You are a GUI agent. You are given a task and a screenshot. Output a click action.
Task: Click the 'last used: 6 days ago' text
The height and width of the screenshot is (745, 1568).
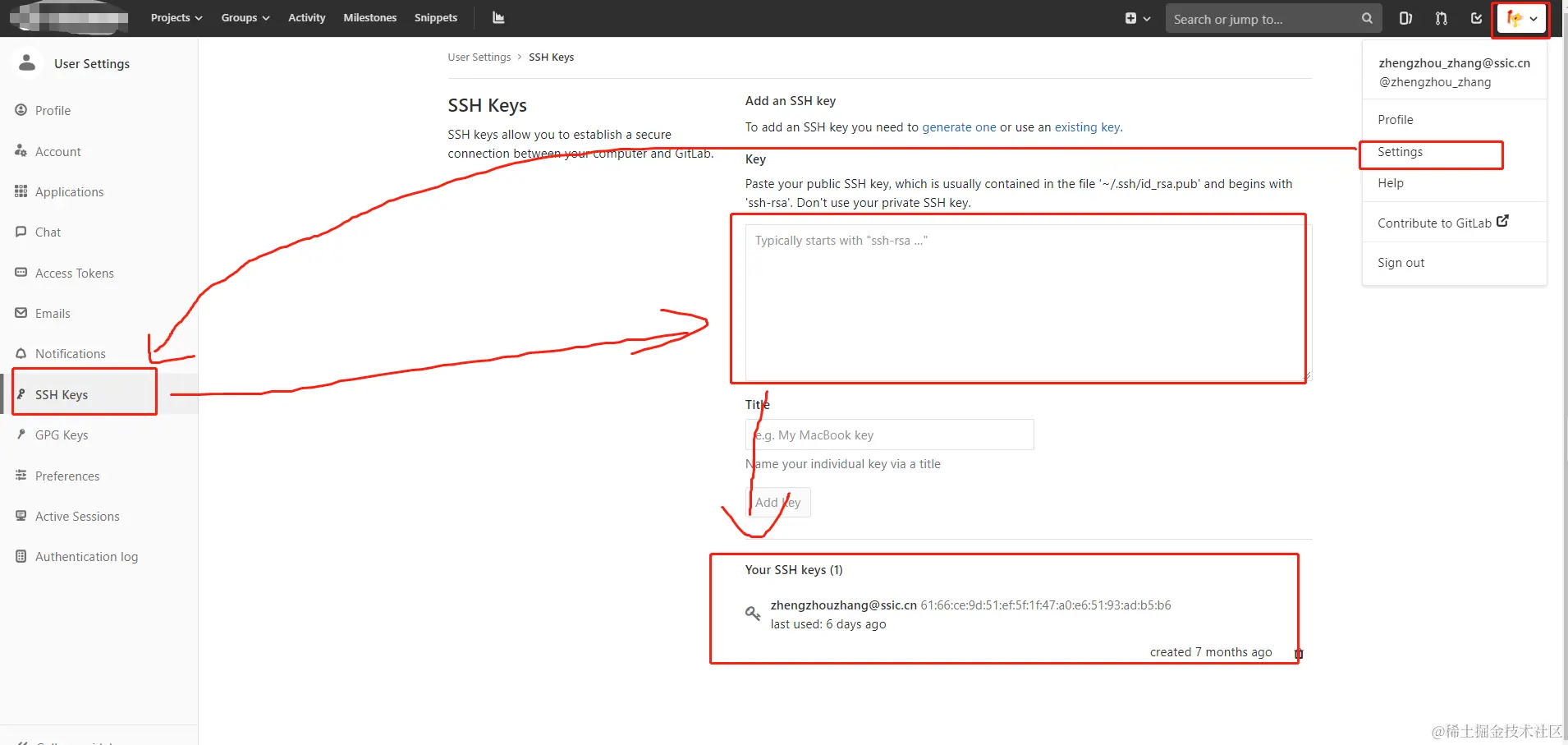point(828,624)
